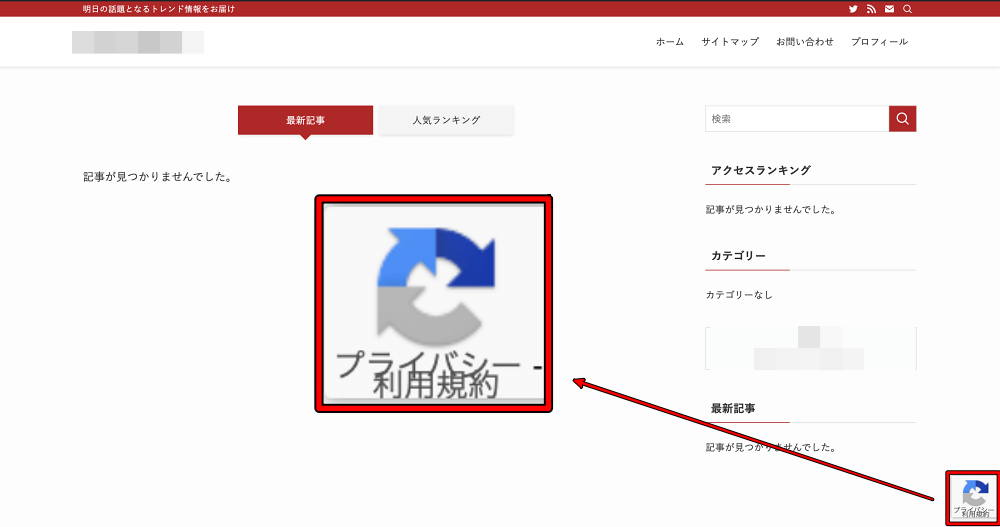Click the カテゴリー sidebar heading

pos(739,256)
